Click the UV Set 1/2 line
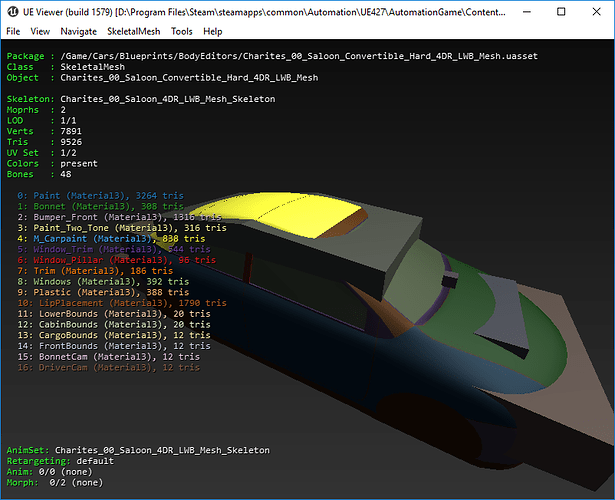 click(x=42, y=153)
